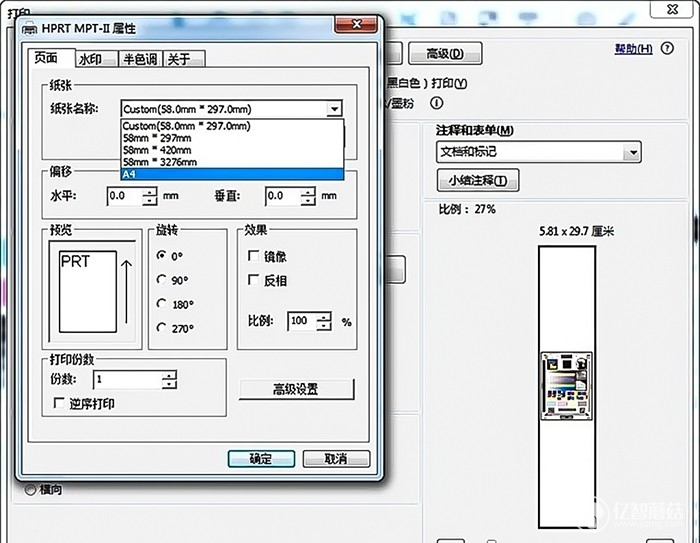Screen dimensions: 700x543
Task: Open the 页面 tab
Action: [50, 58]
